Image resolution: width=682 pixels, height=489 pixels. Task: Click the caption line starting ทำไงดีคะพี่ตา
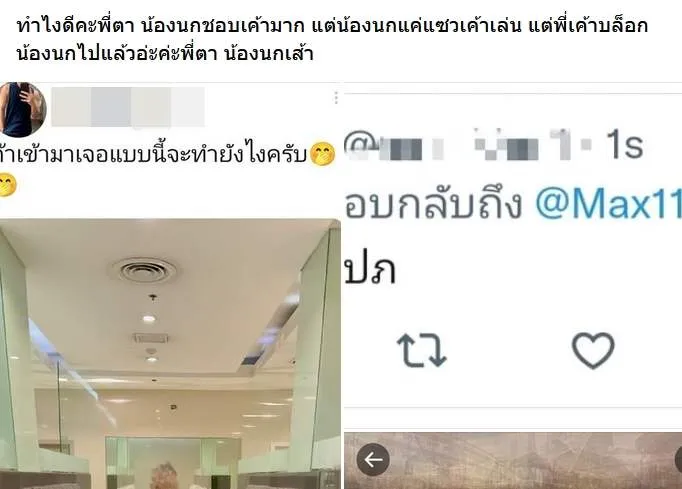332,26
